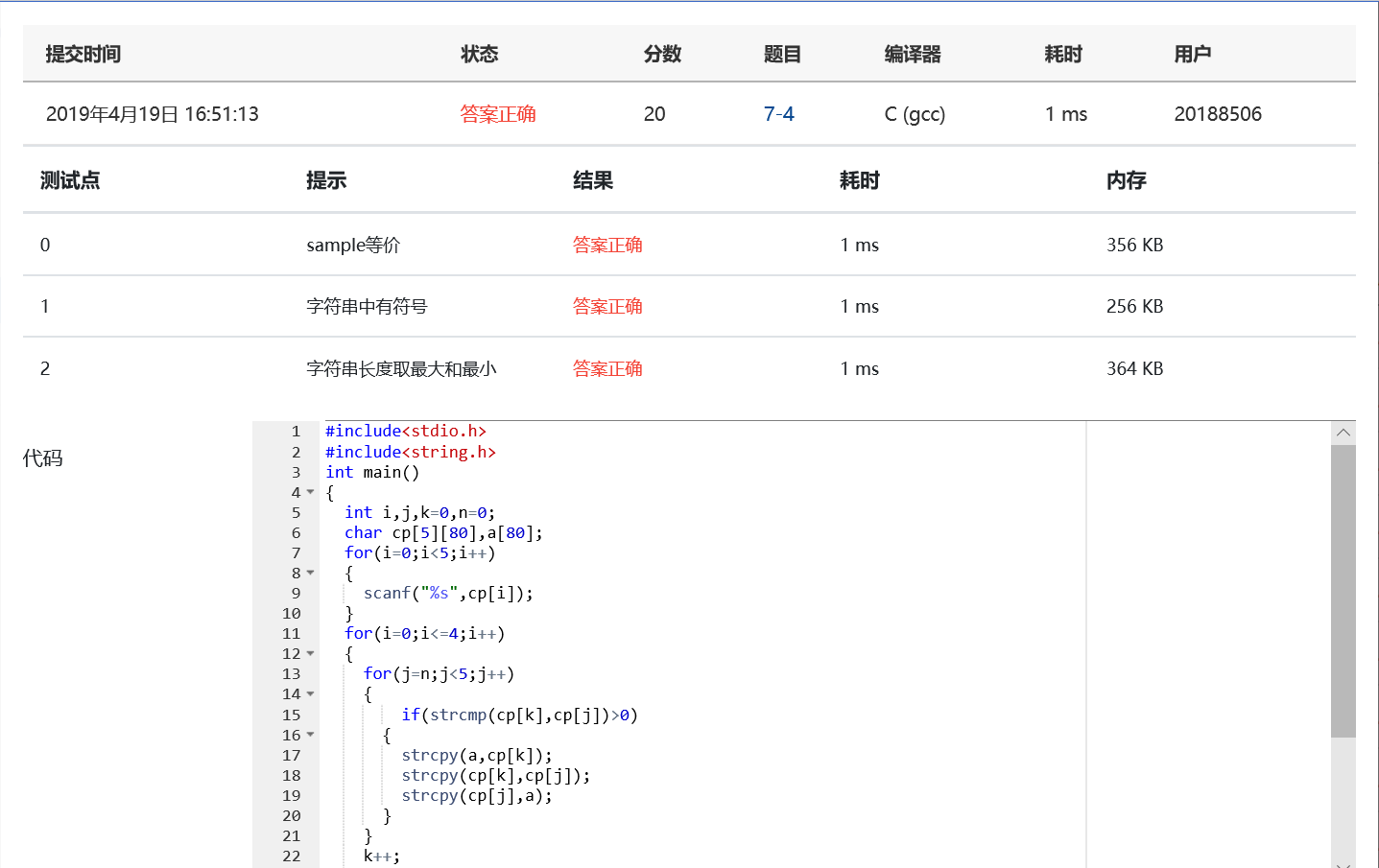Click the code scrollbar down arrow
This screenshot has height=868, width=1379.
pos(1343,863)
